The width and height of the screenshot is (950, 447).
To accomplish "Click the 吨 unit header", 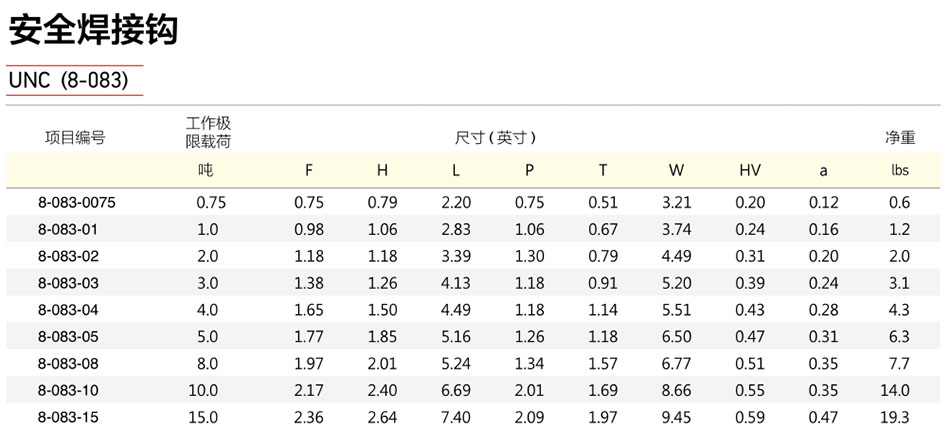I will (206, 170).
